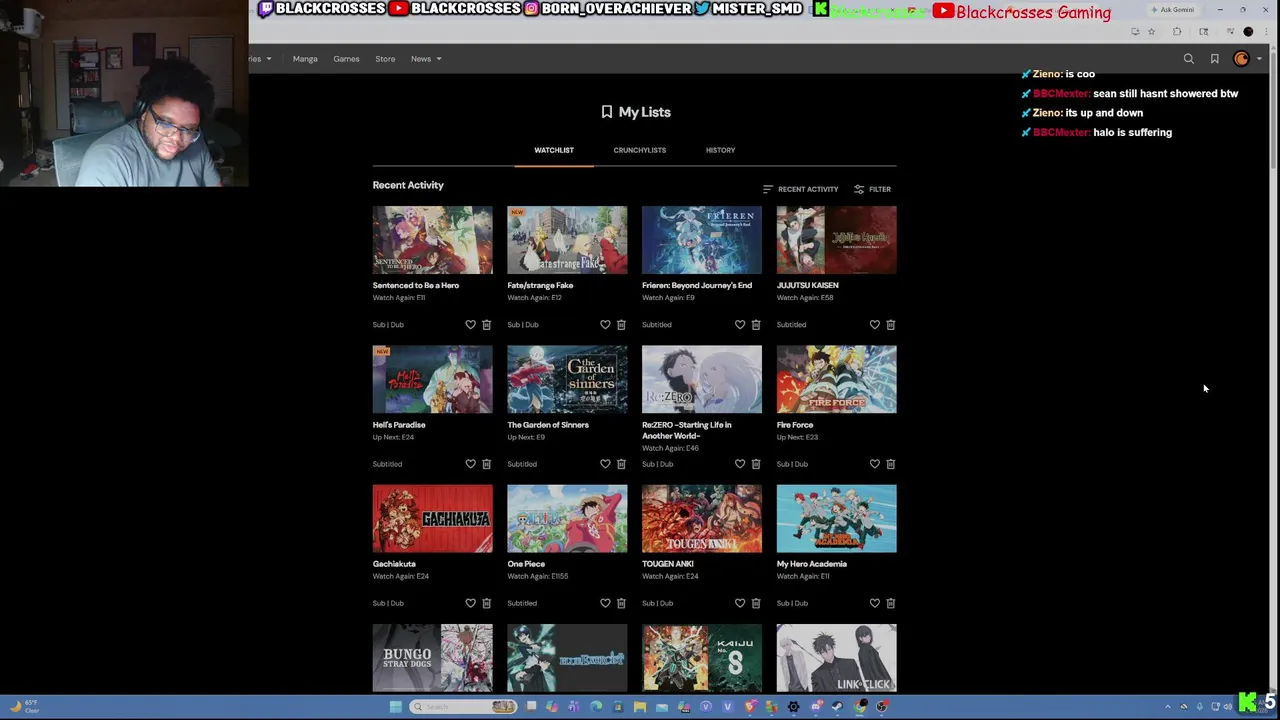Screen dimensions: 1280x720
Task: Open File Explorer from the taskbar
Action: pos(640,707)
